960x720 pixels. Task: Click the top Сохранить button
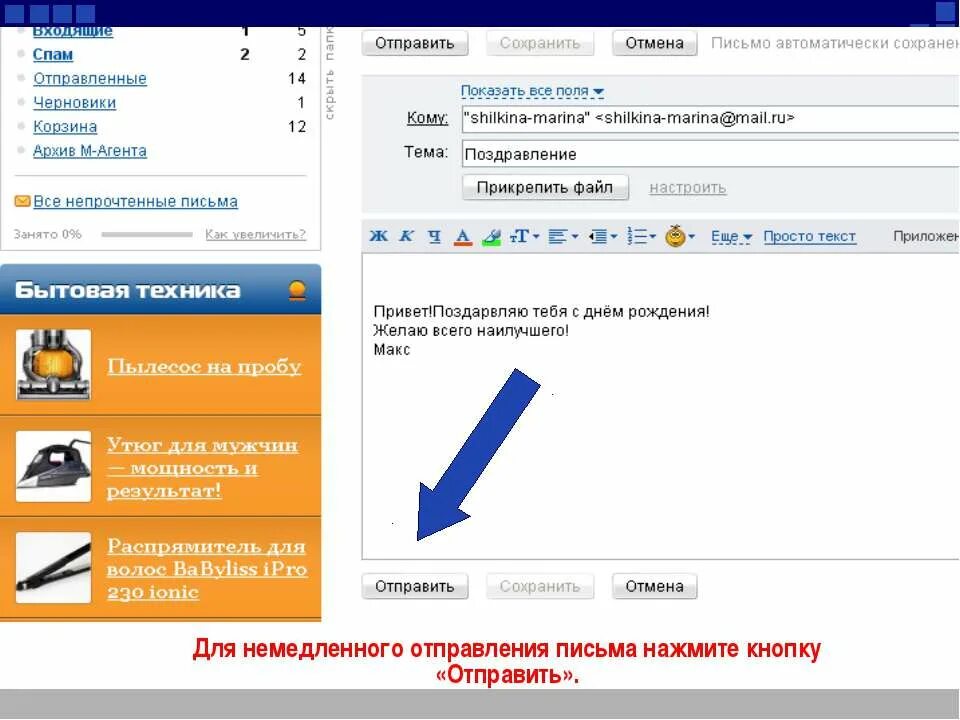(x=539, y=43)
